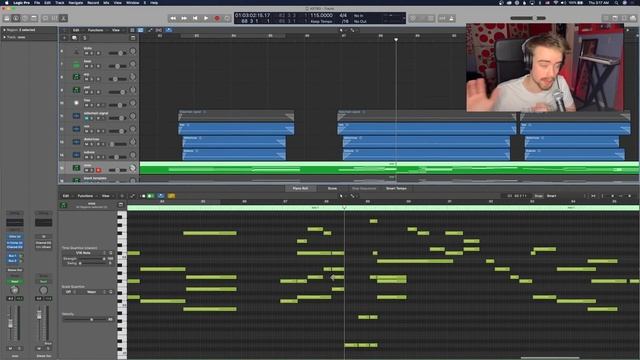Show Flex in tracks area

(x=159, y=30)
